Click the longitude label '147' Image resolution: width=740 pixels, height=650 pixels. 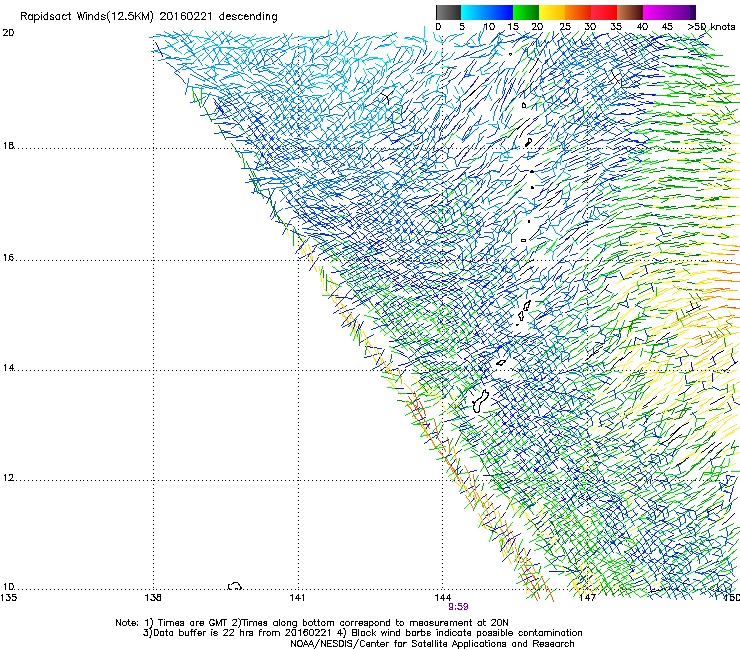587,598
